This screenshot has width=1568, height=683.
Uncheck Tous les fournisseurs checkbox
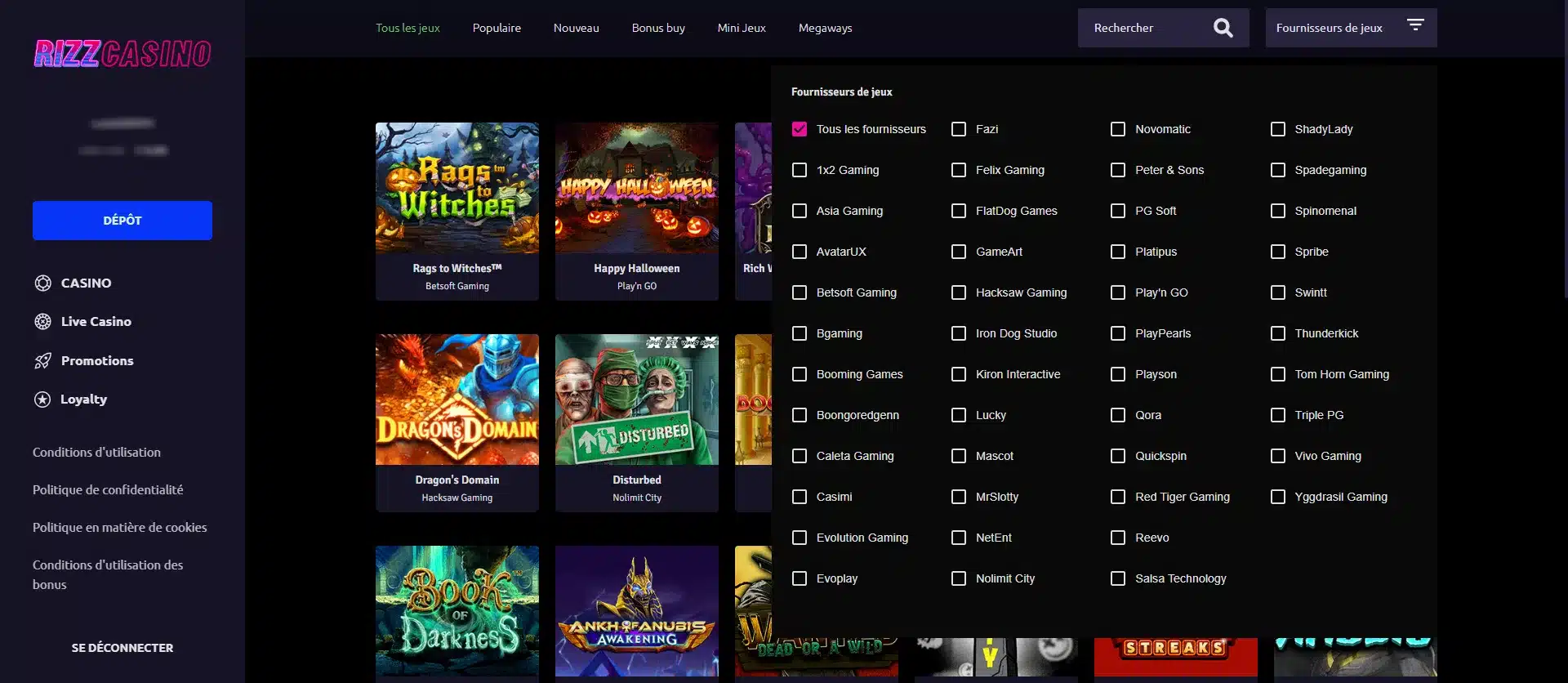[x=800, y=129]
